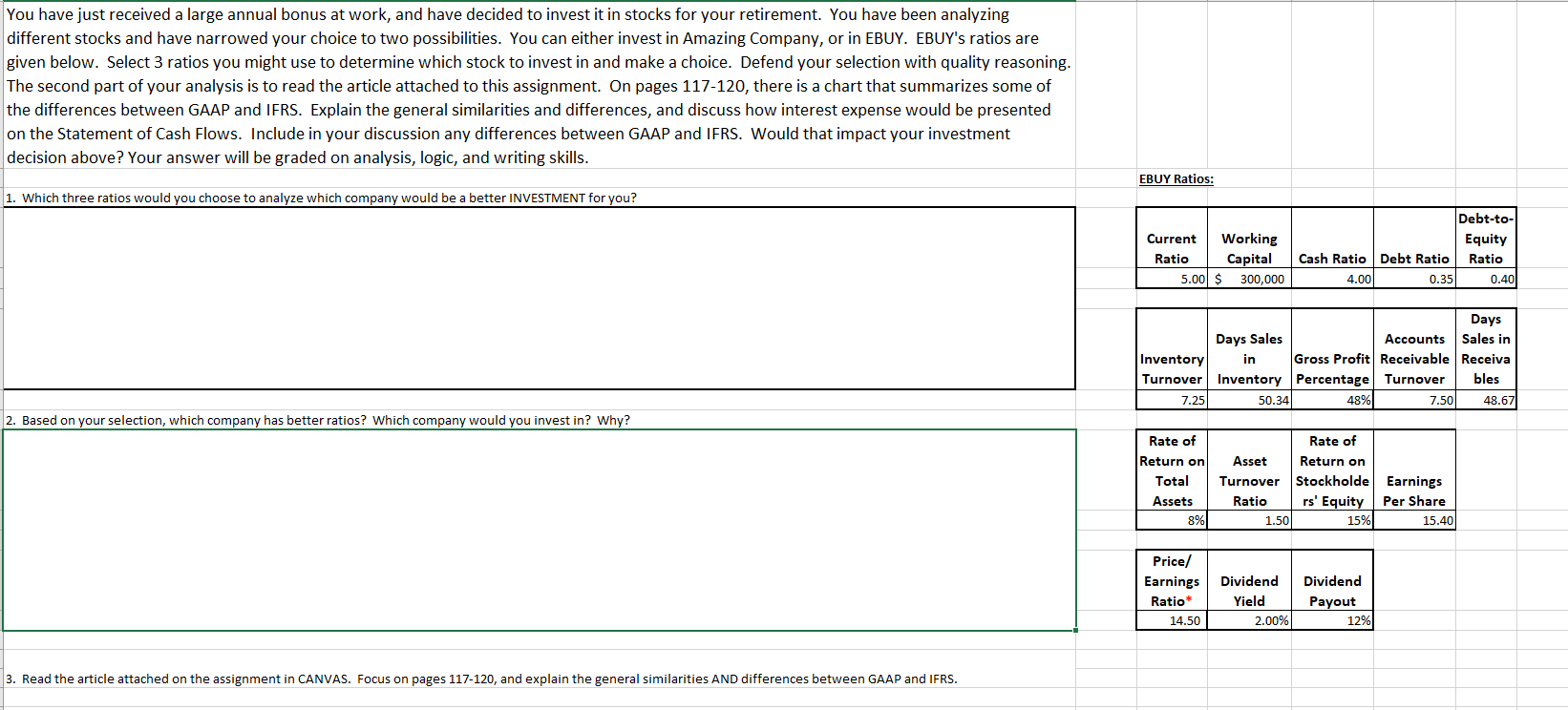Click the Debt-to-Equity value 0.40

click(x=1486, y=279)
